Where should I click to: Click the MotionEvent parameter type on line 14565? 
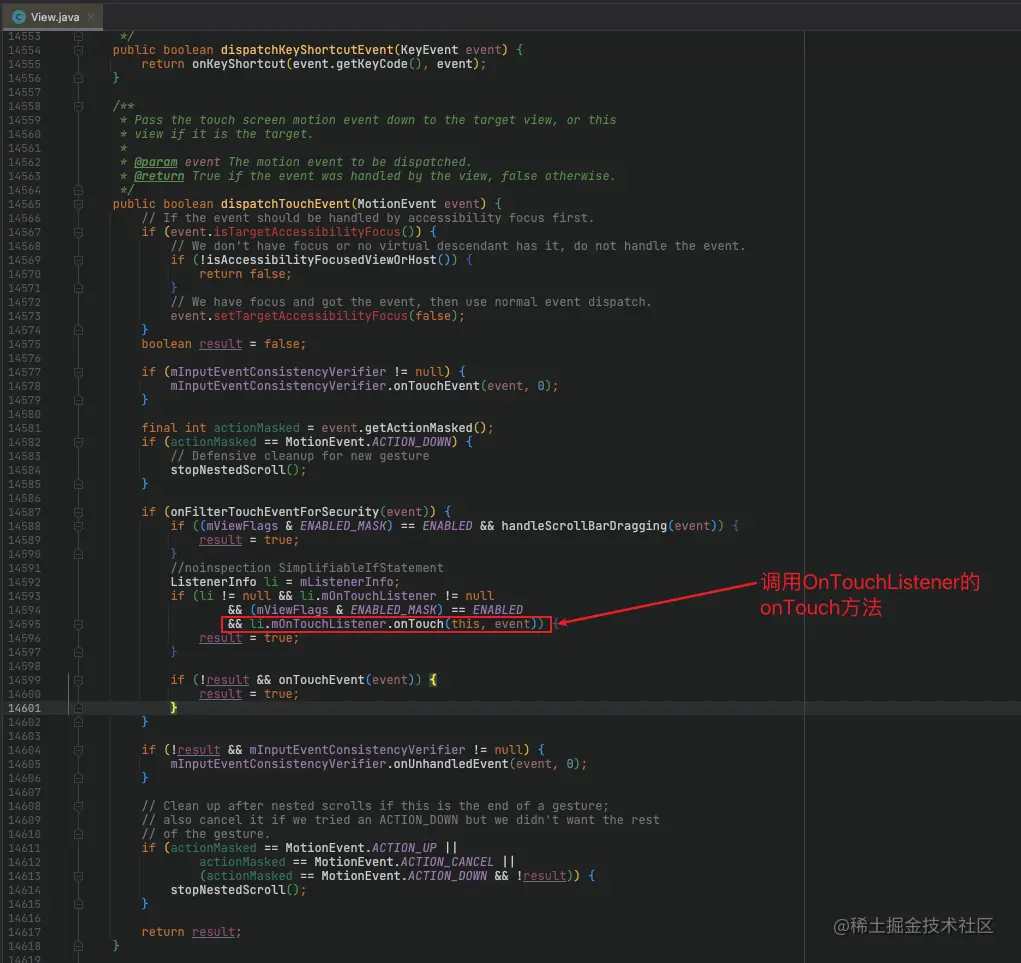[x=397, y=204]
